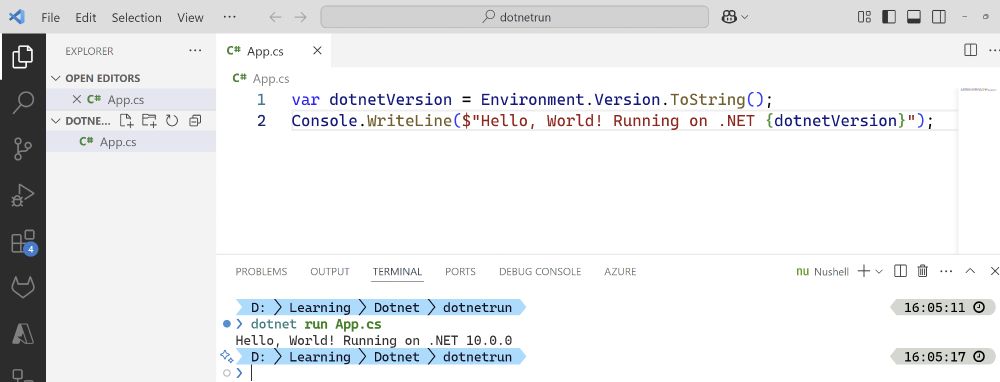Click code line 1 dotnetVersion declaration
The image size is (1000, 382).
(x=532, y=99)
